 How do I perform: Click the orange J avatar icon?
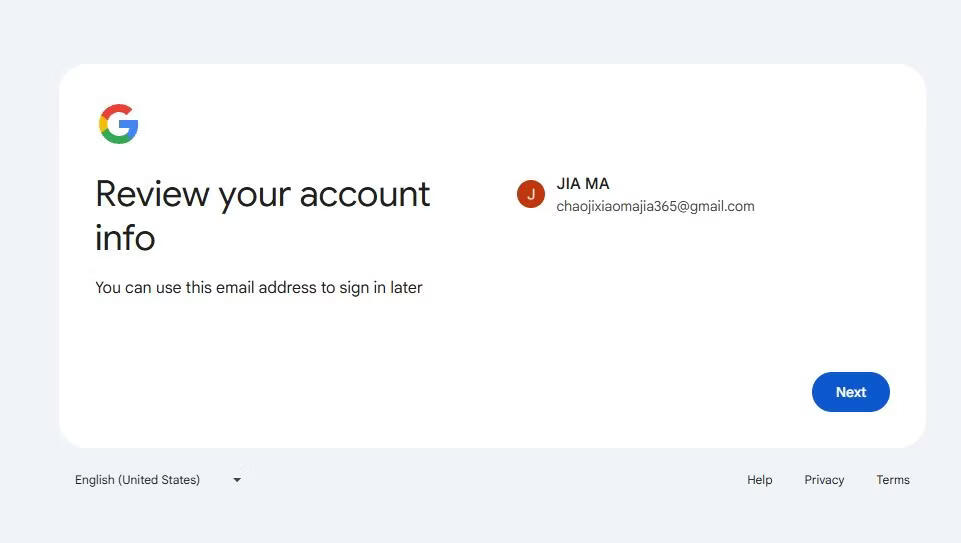[530, 194]
